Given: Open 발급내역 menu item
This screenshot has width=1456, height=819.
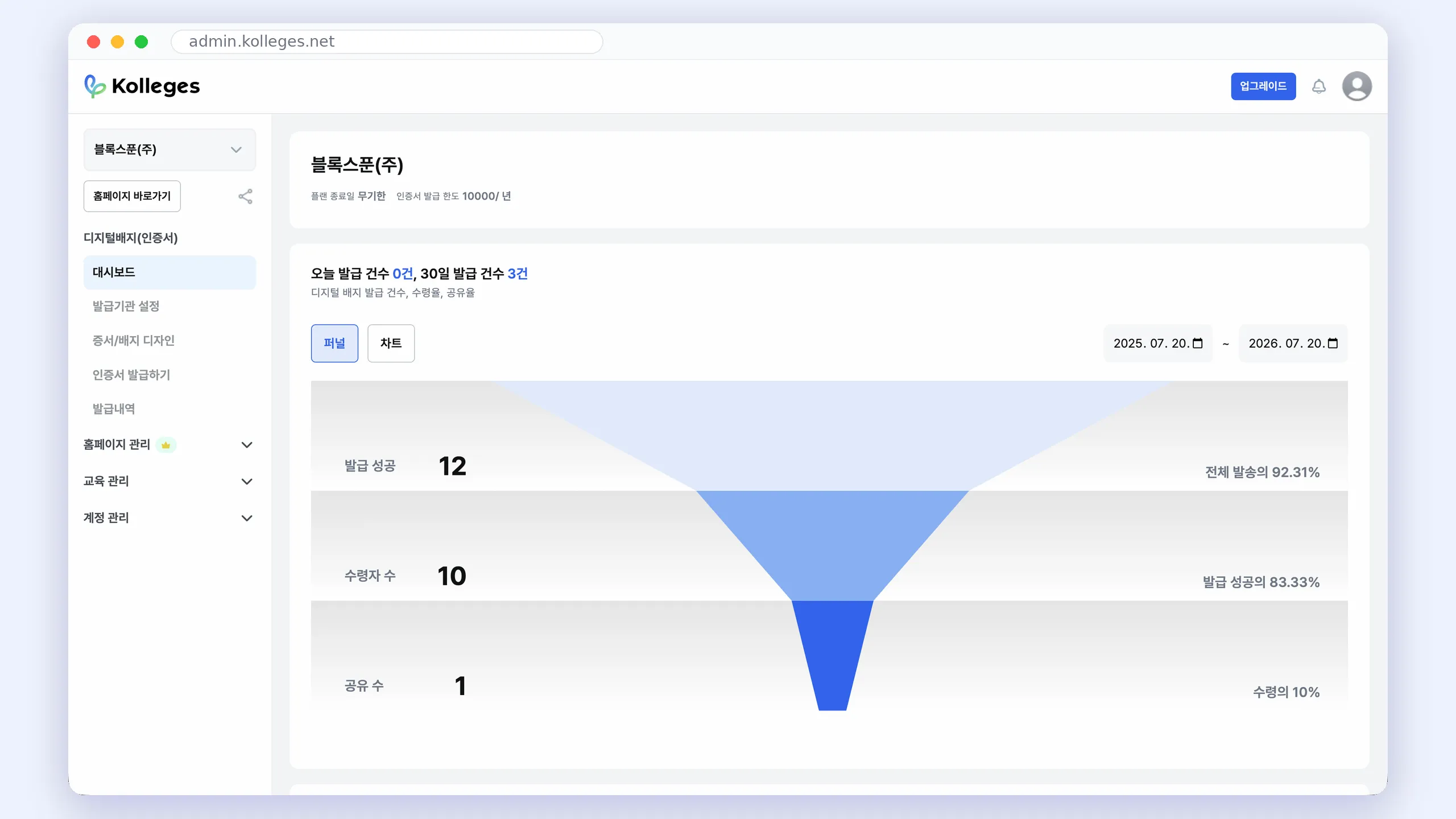Looking at the screenshot, I should tap(114, 409).
